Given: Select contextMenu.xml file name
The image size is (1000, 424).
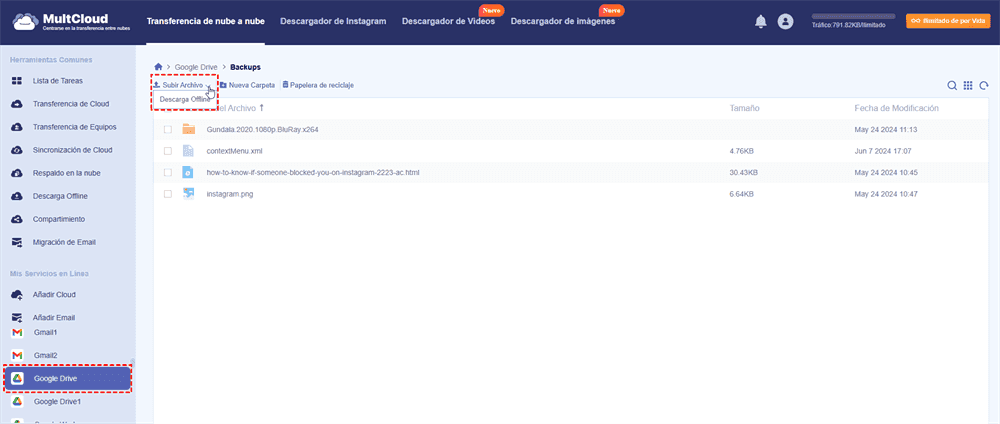Looking at the screenshot, I should tap(234, 151).
